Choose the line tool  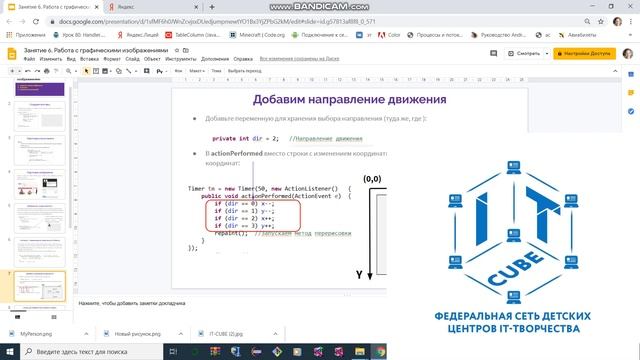click(x=129, y=71)
